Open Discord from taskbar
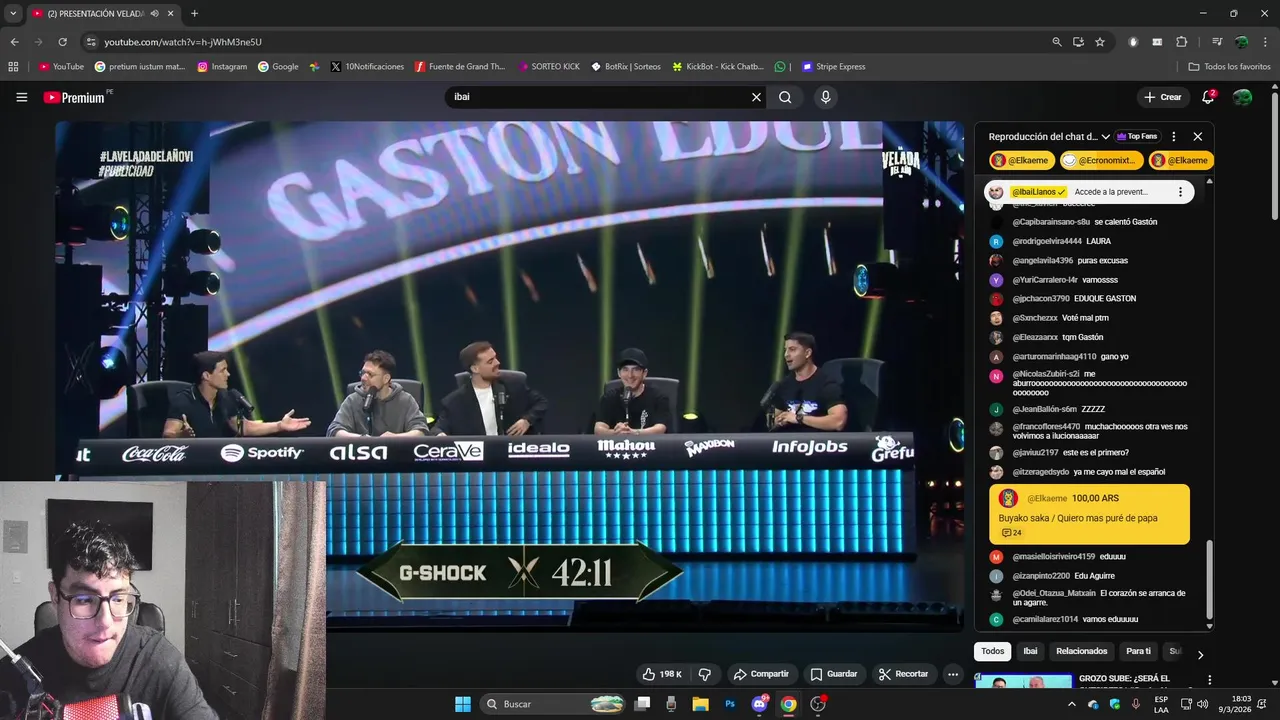Screen dimensions: 1280x720 click(x=759, y=704)
